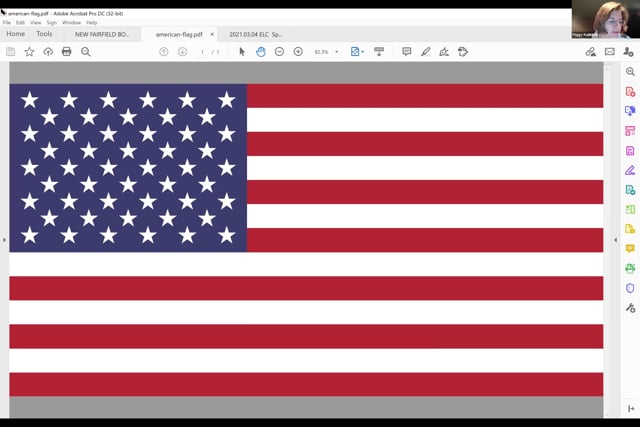Open More Tools wrench sidebar icon
640x427 pixels.
tap(630, 308)
